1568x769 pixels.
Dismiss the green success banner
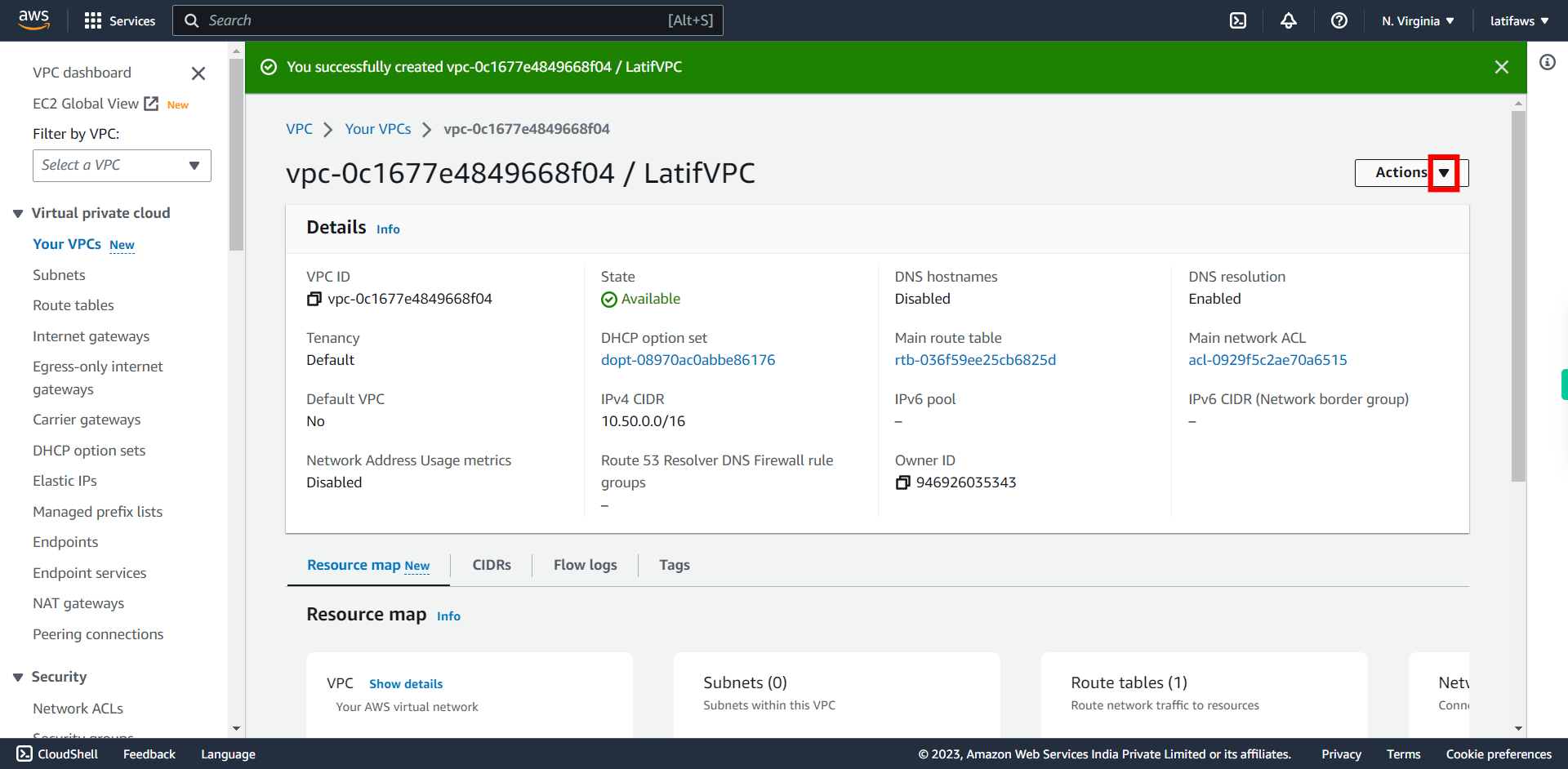click(x=1502, y=67)
